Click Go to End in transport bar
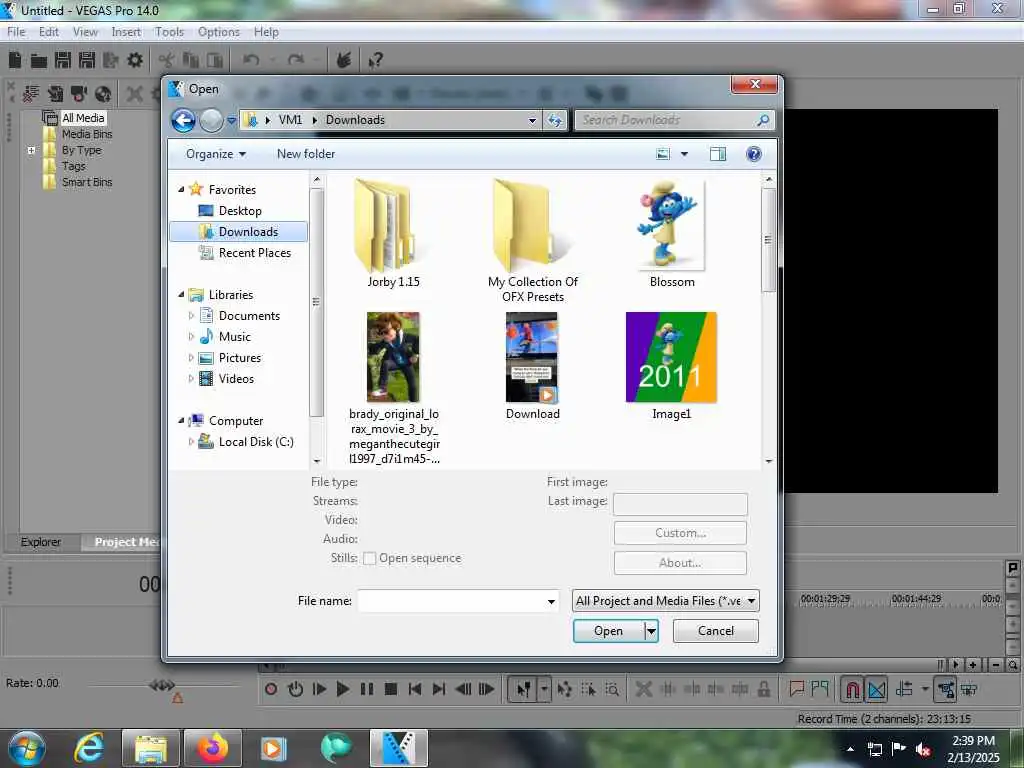 tap(439, 689)
